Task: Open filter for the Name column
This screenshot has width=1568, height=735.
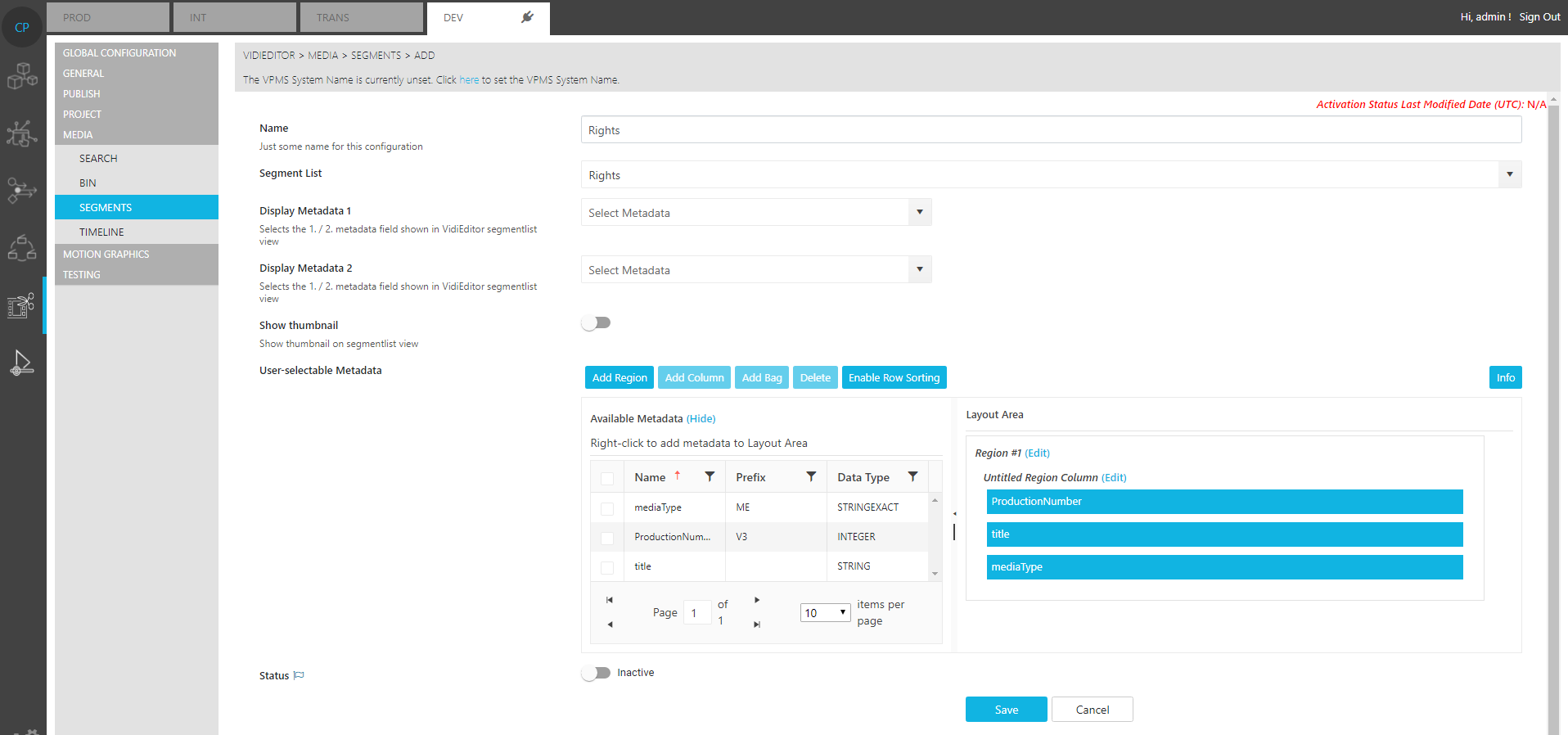Action: tap(710, 477)
